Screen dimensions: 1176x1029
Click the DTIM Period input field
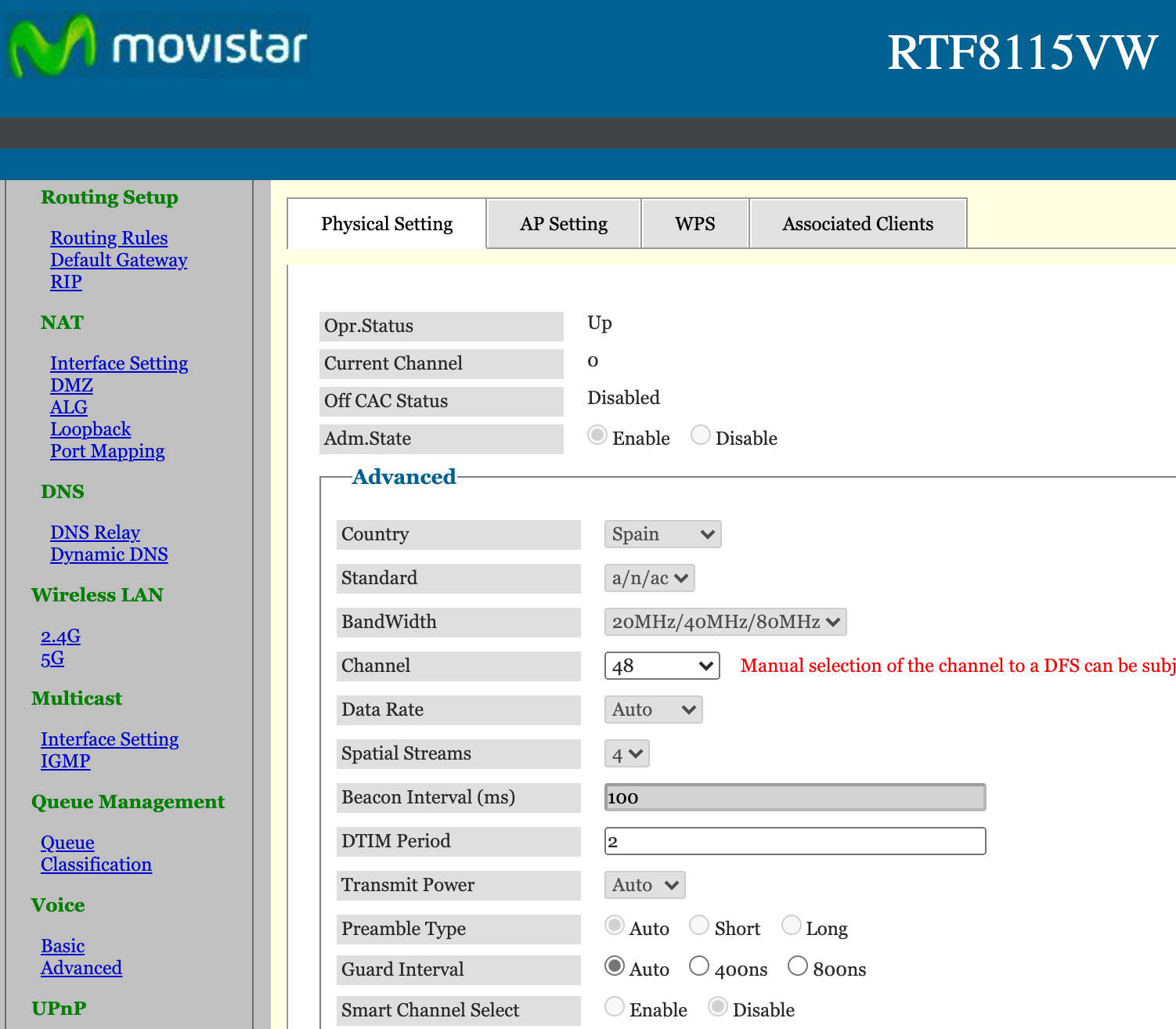794,841
